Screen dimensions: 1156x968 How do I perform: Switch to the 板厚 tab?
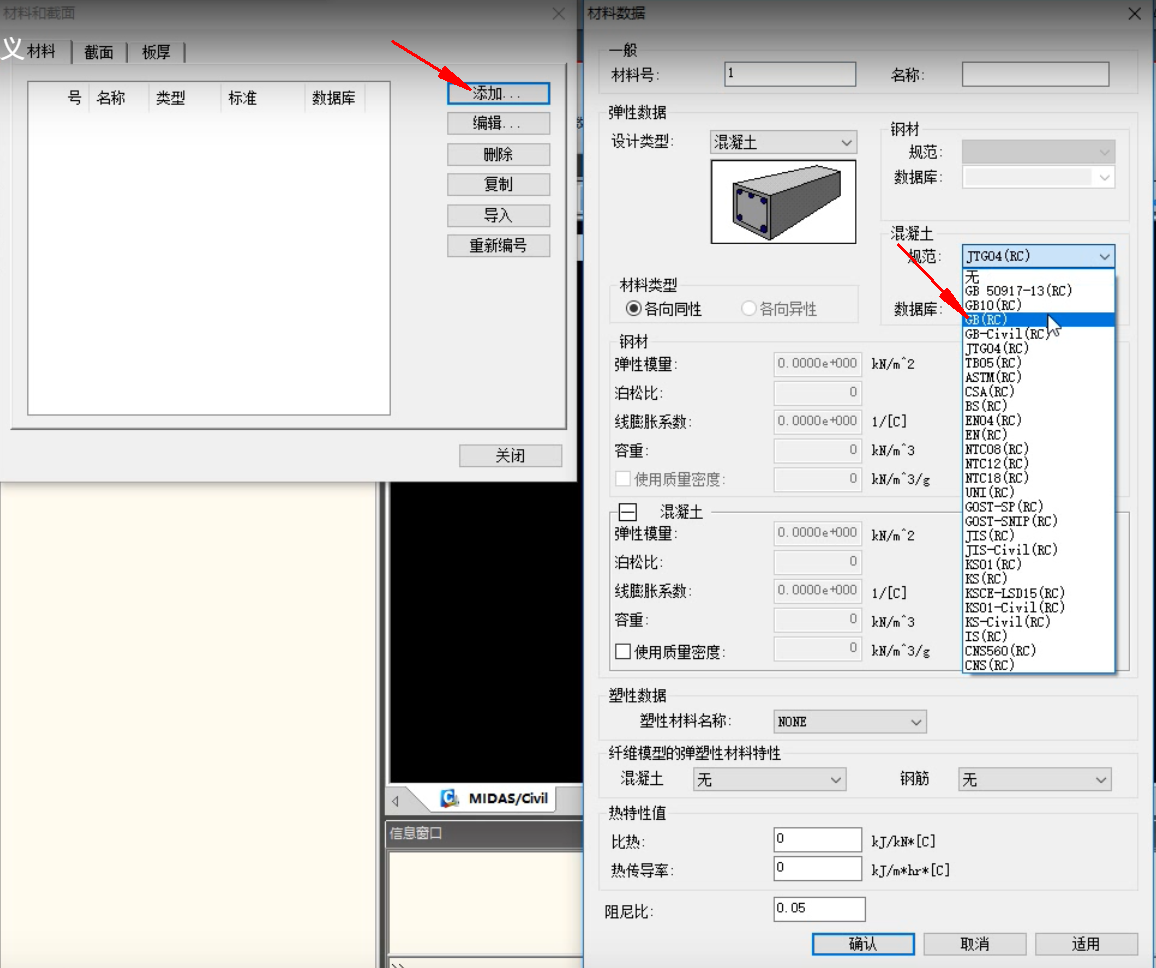click(x=156, y=52)
